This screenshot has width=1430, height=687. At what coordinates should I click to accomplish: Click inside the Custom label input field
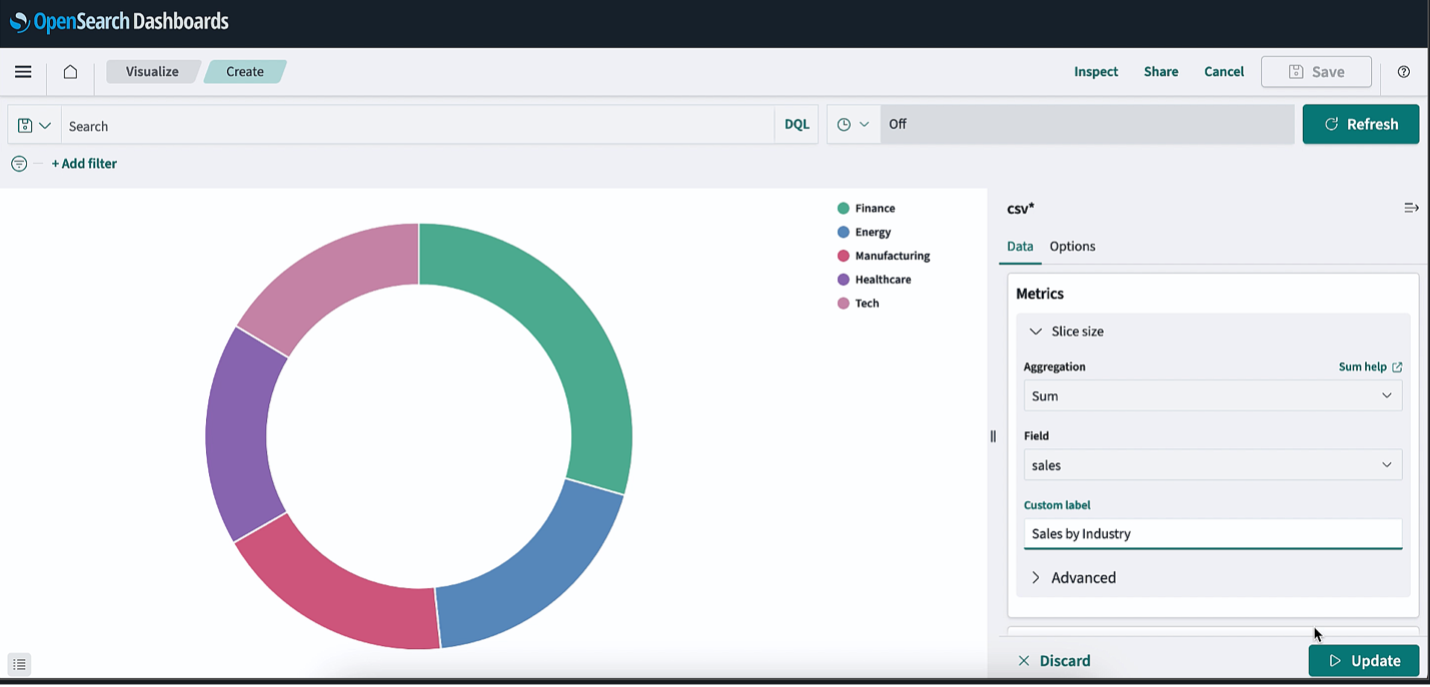point(1212,533)
